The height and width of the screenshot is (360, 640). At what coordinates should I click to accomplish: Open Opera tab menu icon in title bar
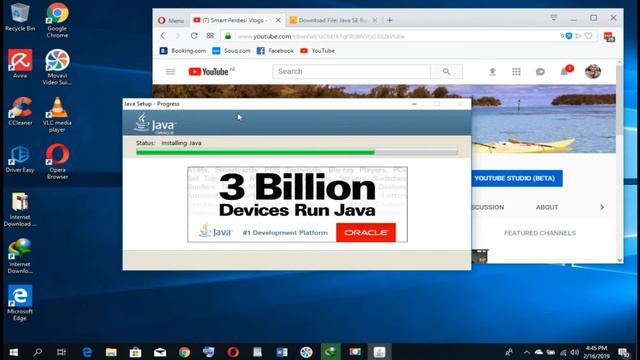pyautogui.click(x=553, y=18)
